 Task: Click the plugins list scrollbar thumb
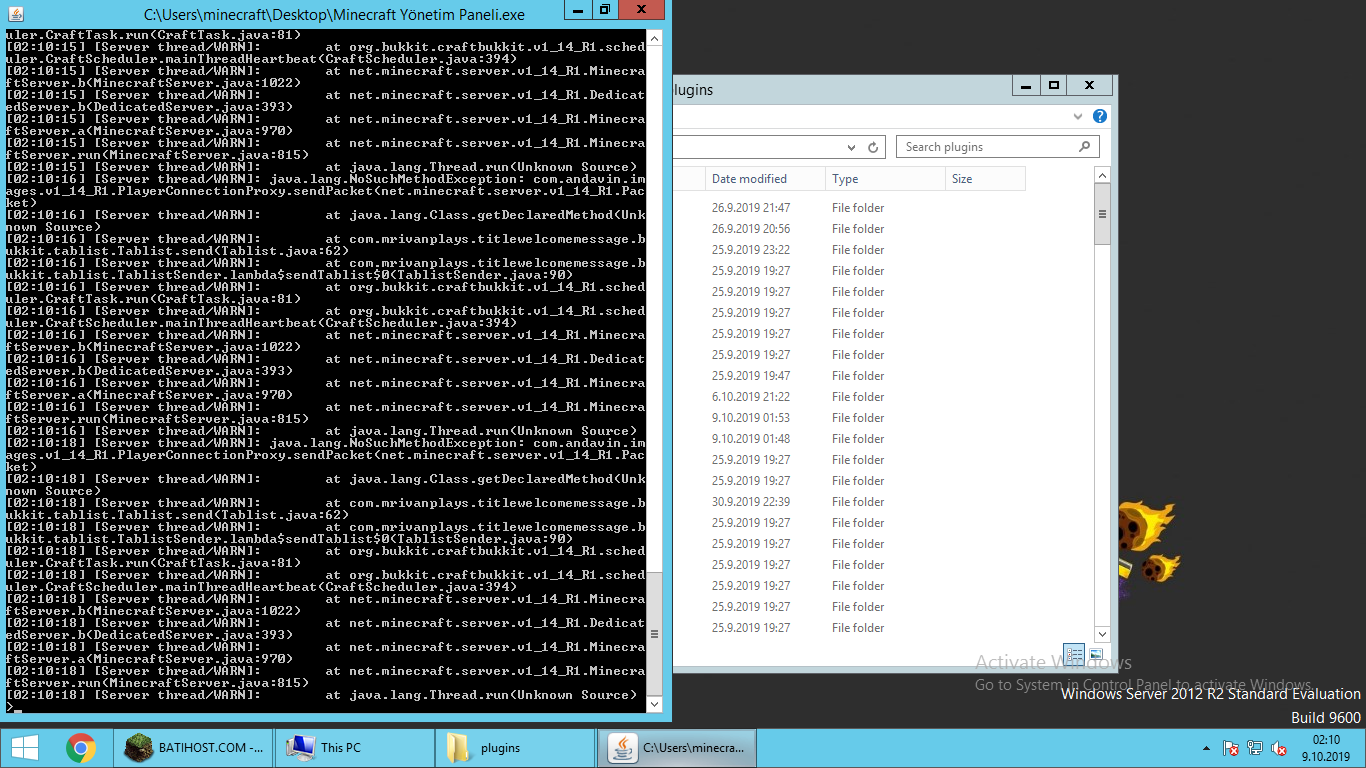1102,214
